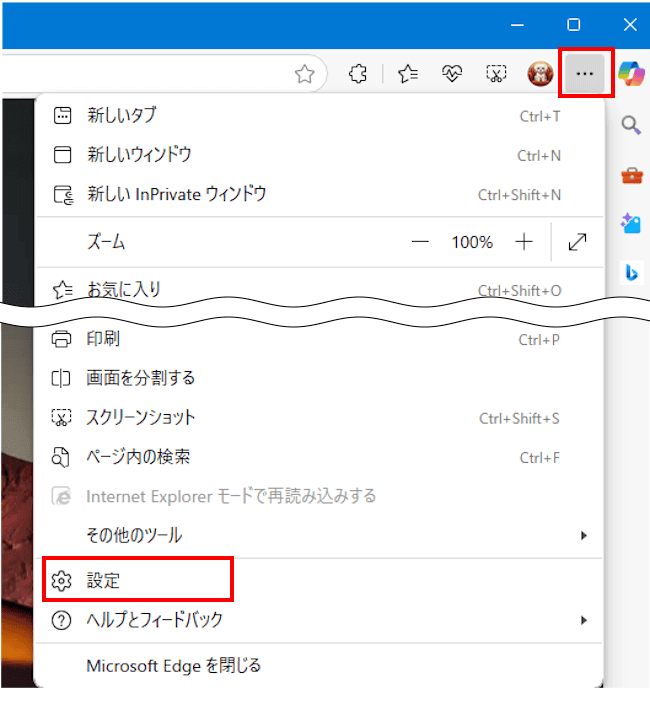Open the Favorites list toolbar icon
Viewport: 650px width, 705px height.
(408, 74)
